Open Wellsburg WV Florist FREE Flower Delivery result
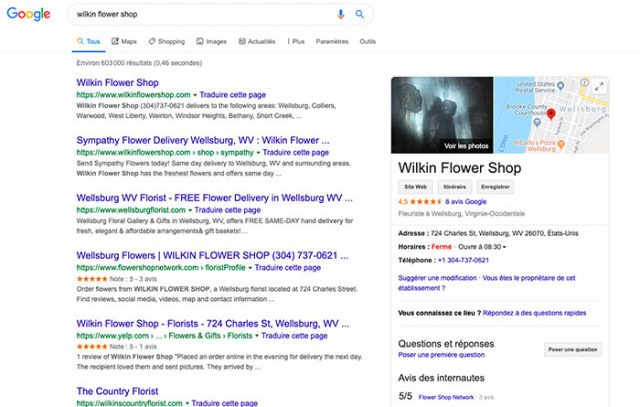Viewport: 640px width, 407px height. pos(214,198)
